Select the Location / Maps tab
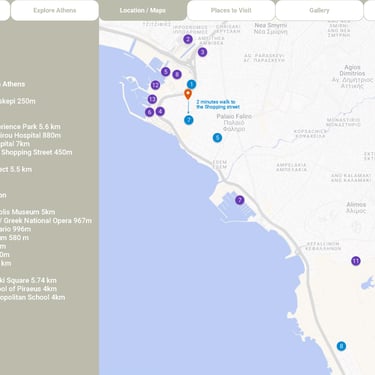Viewport: 375px width, 375px height. pyautogui.click(x=143, y=10)
